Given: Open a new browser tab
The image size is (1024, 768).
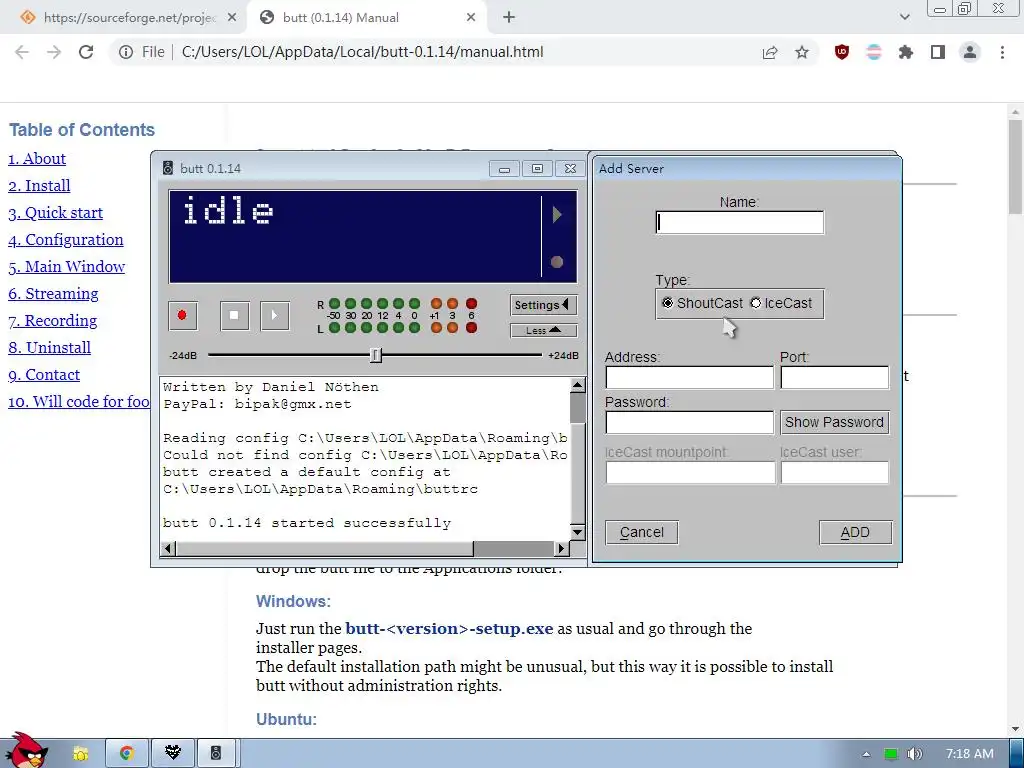Looking at the screenshot, I should point(509,18).
